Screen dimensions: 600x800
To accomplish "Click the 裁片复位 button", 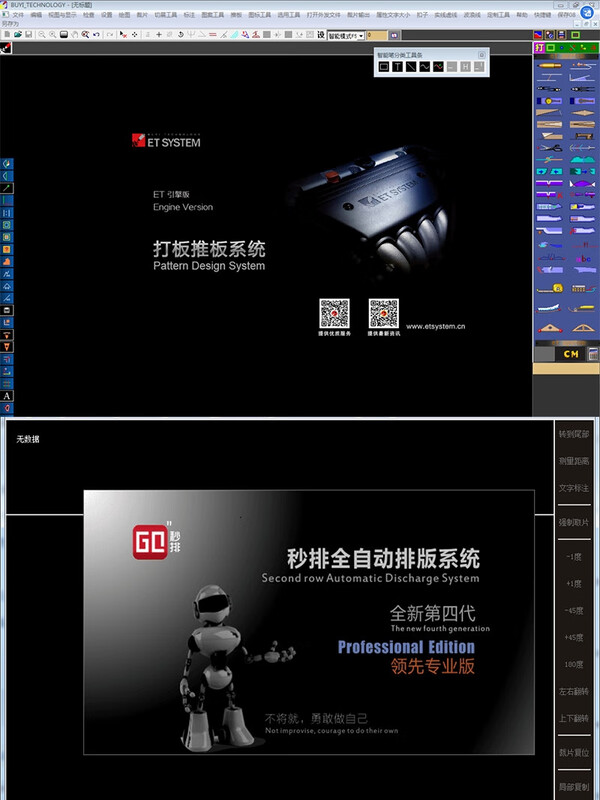I will pyautogui.click(x=573, y=753).
